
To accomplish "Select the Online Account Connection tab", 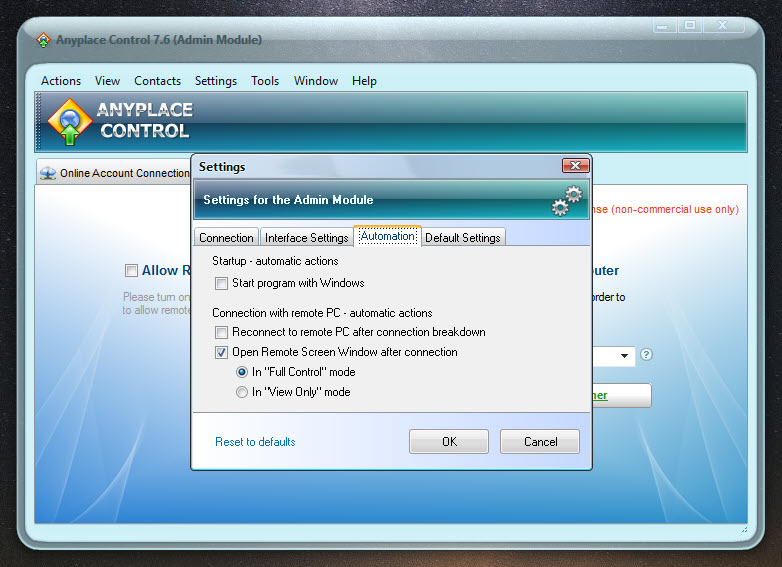I will coord(114,173).
